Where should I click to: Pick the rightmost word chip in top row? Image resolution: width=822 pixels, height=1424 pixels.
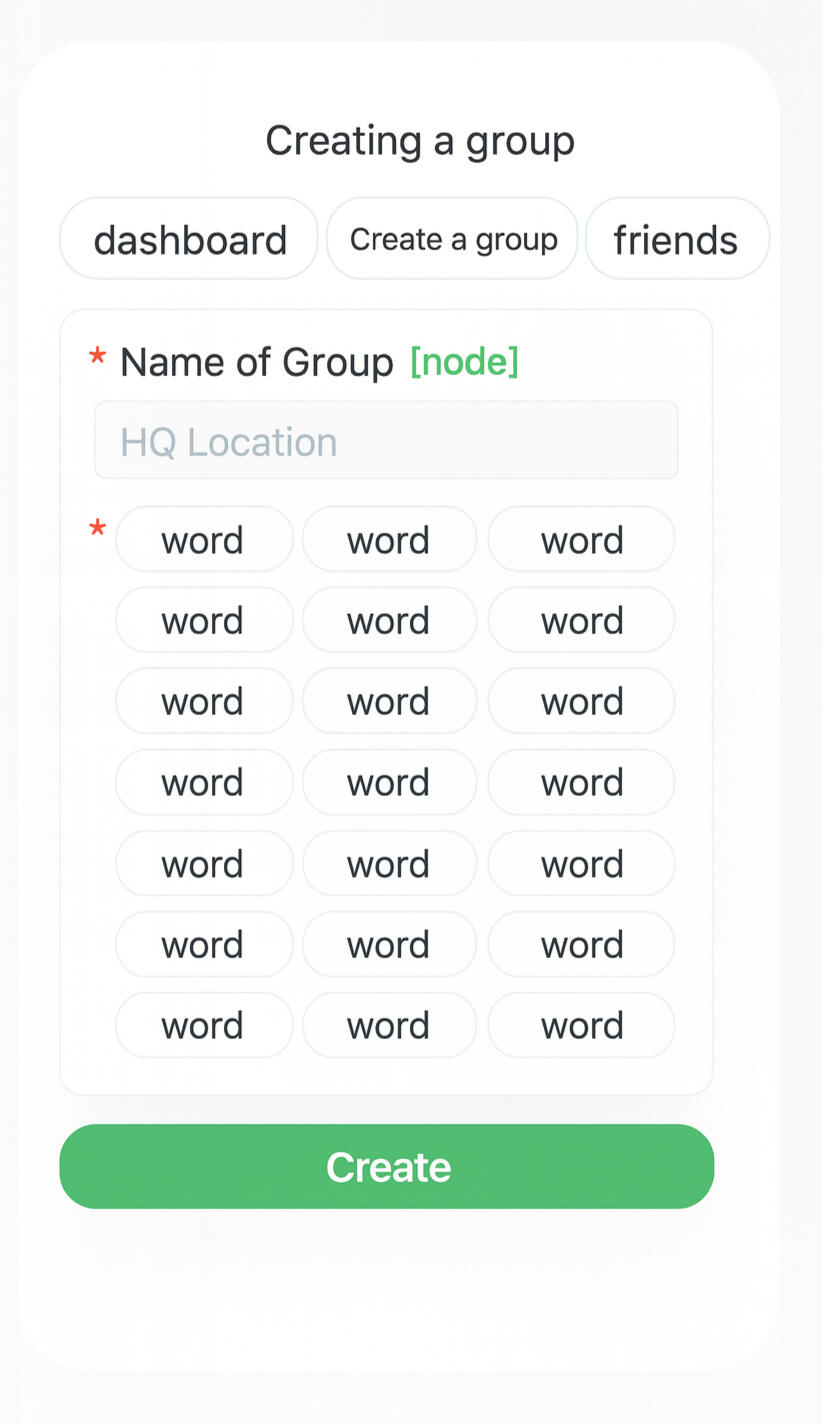[x=581, y=540]
